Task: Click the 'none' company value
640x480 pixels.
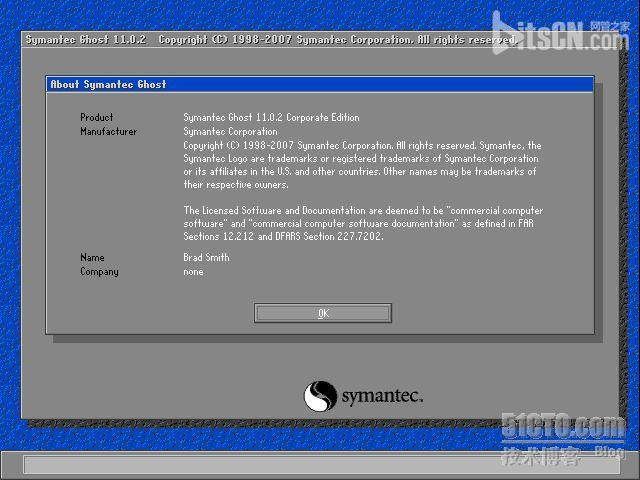Action: point(193,272)
